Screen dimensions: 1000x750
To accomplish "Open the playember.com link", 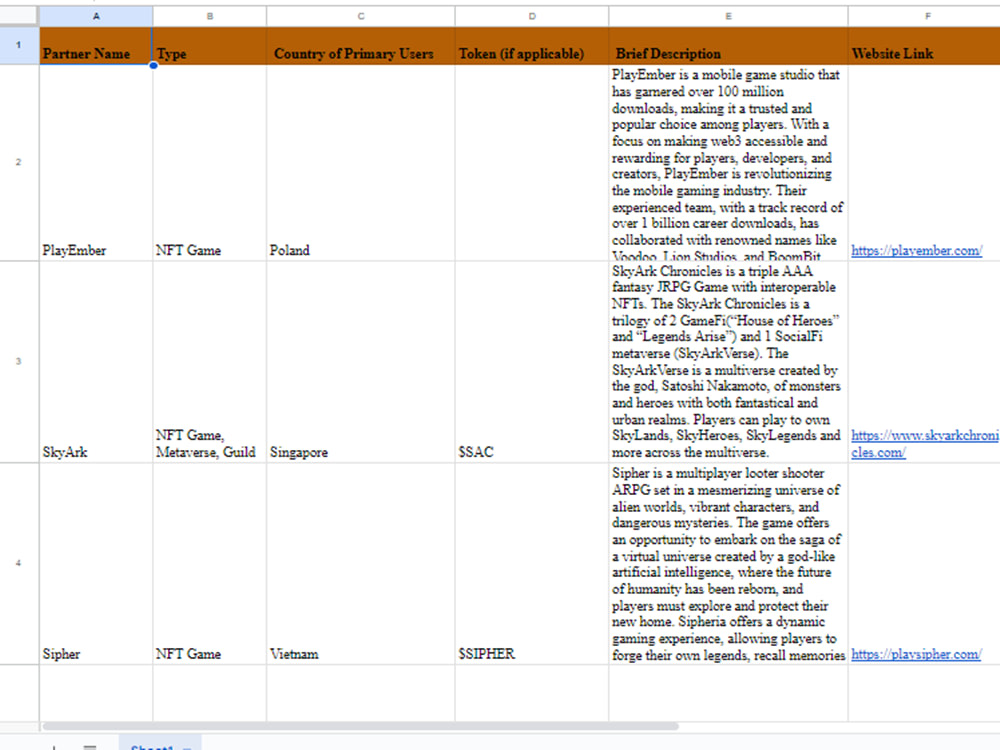I will click(916, 251).
